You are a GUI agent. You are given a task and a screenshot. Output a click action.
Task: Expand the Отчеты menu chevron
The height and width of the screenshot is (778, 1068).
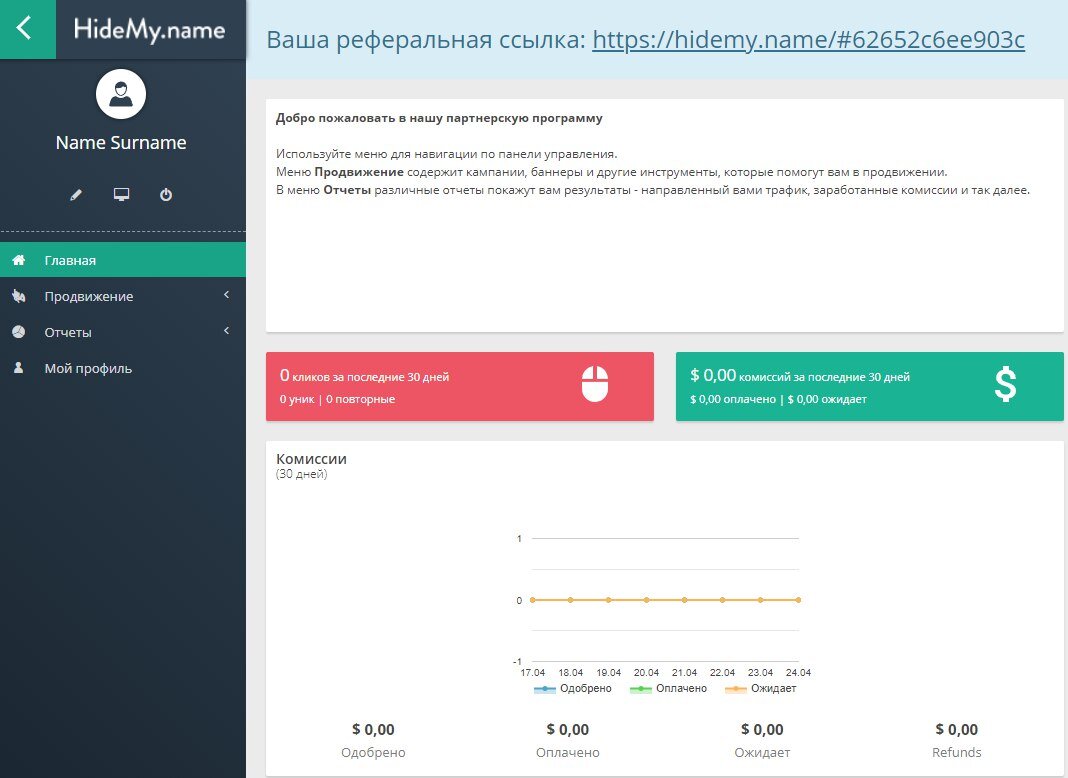[x=226, y=332]
